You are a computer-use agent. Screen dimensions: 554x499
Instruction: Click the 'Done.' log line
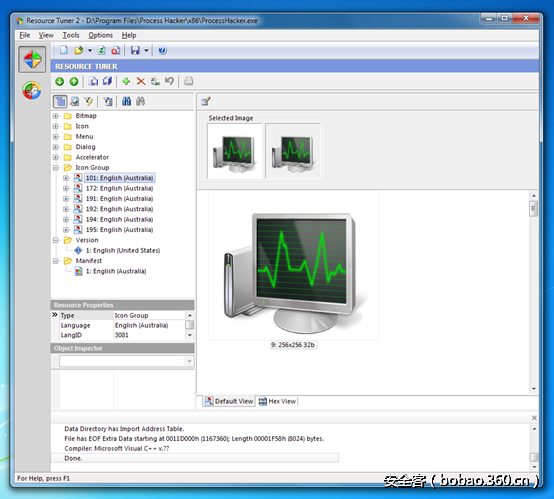(195, 458)
